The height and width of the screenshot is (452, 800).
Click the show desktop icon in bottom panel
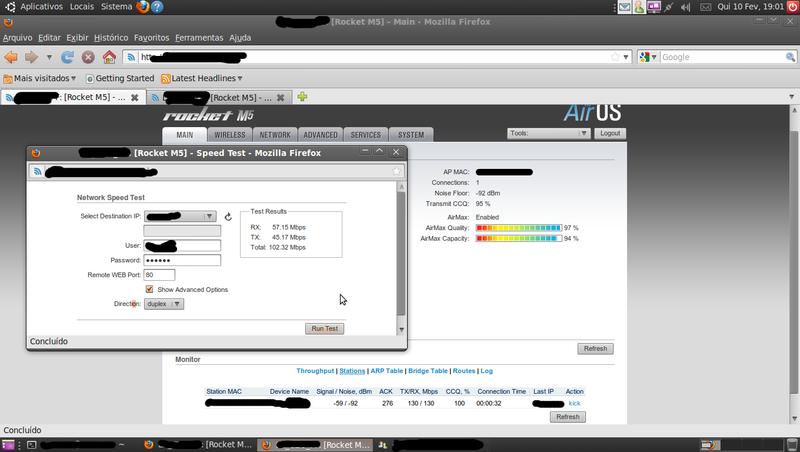(8, 445)
